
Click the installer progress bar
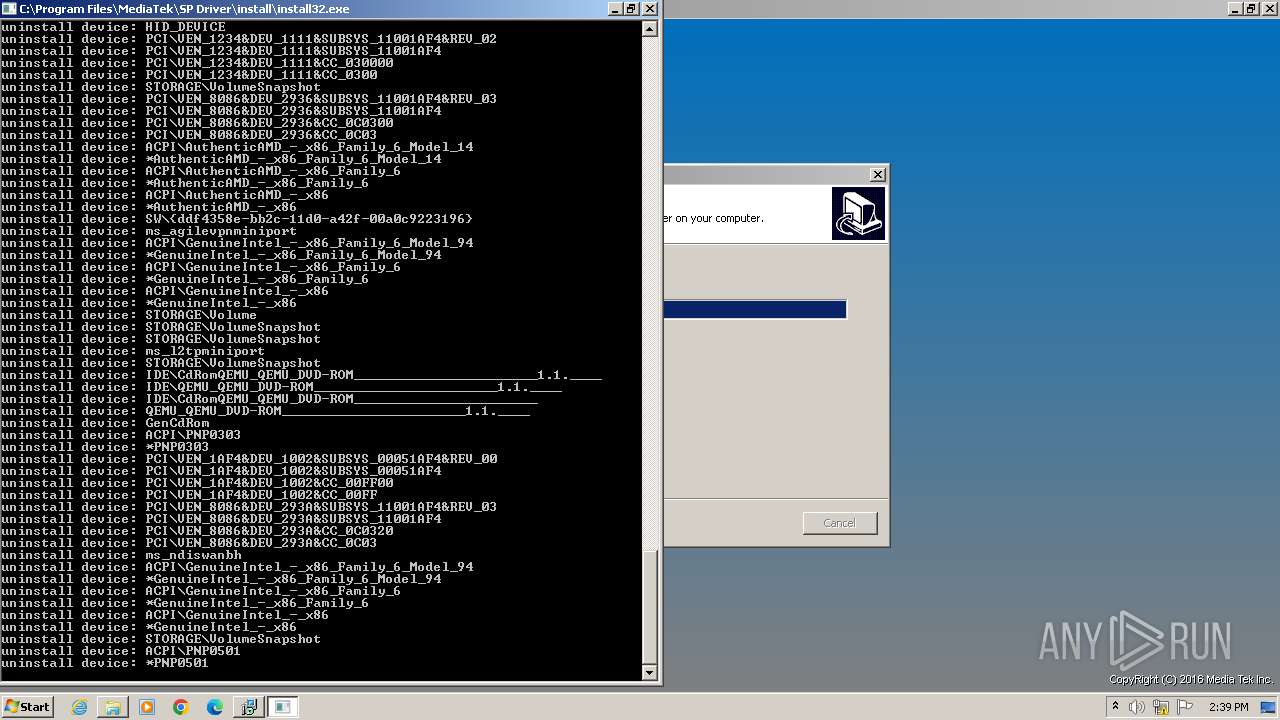(755, 309)
